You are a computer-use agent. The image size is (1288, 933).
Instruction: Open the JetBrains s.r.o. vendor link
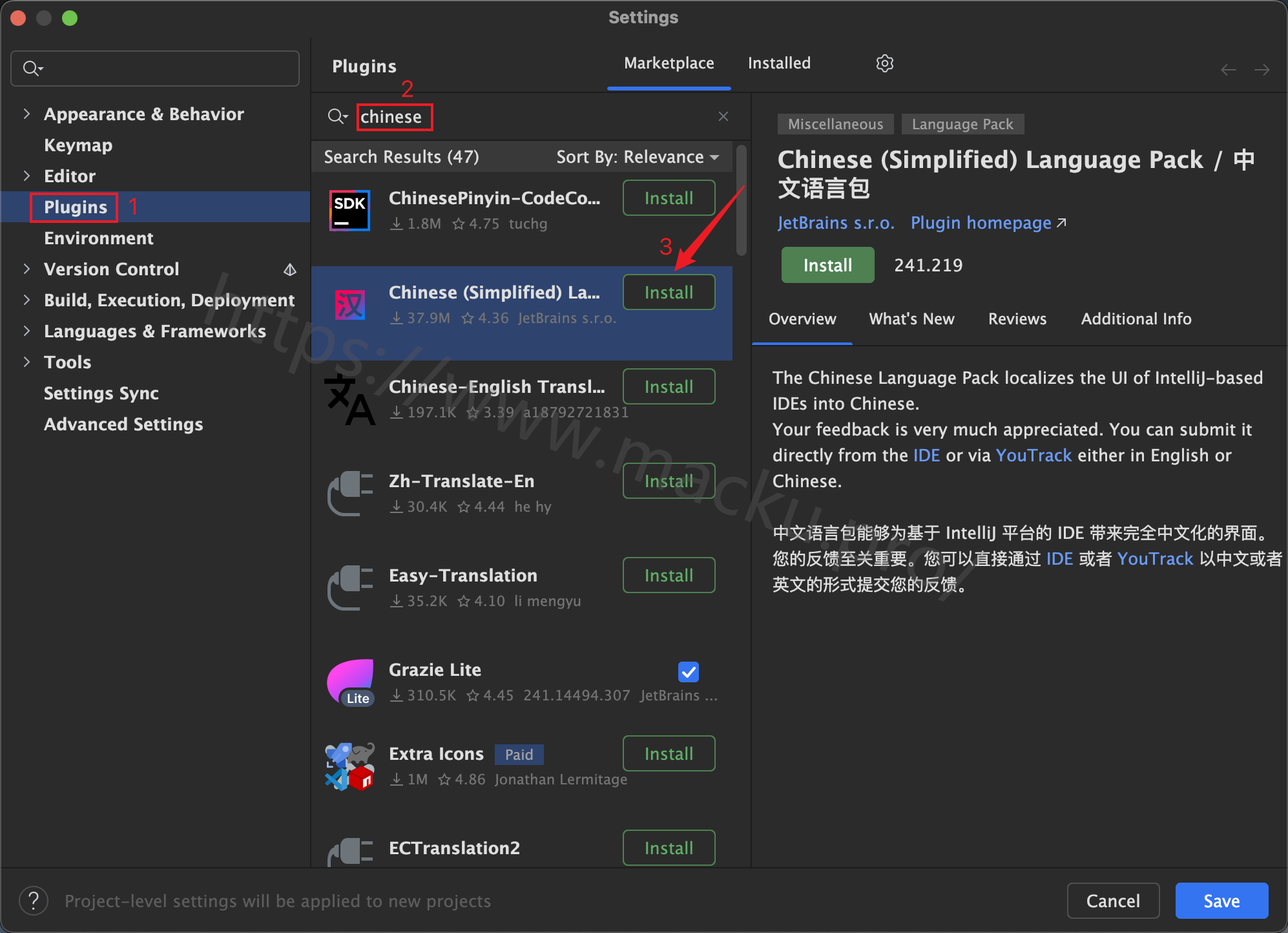coord(836,223)
